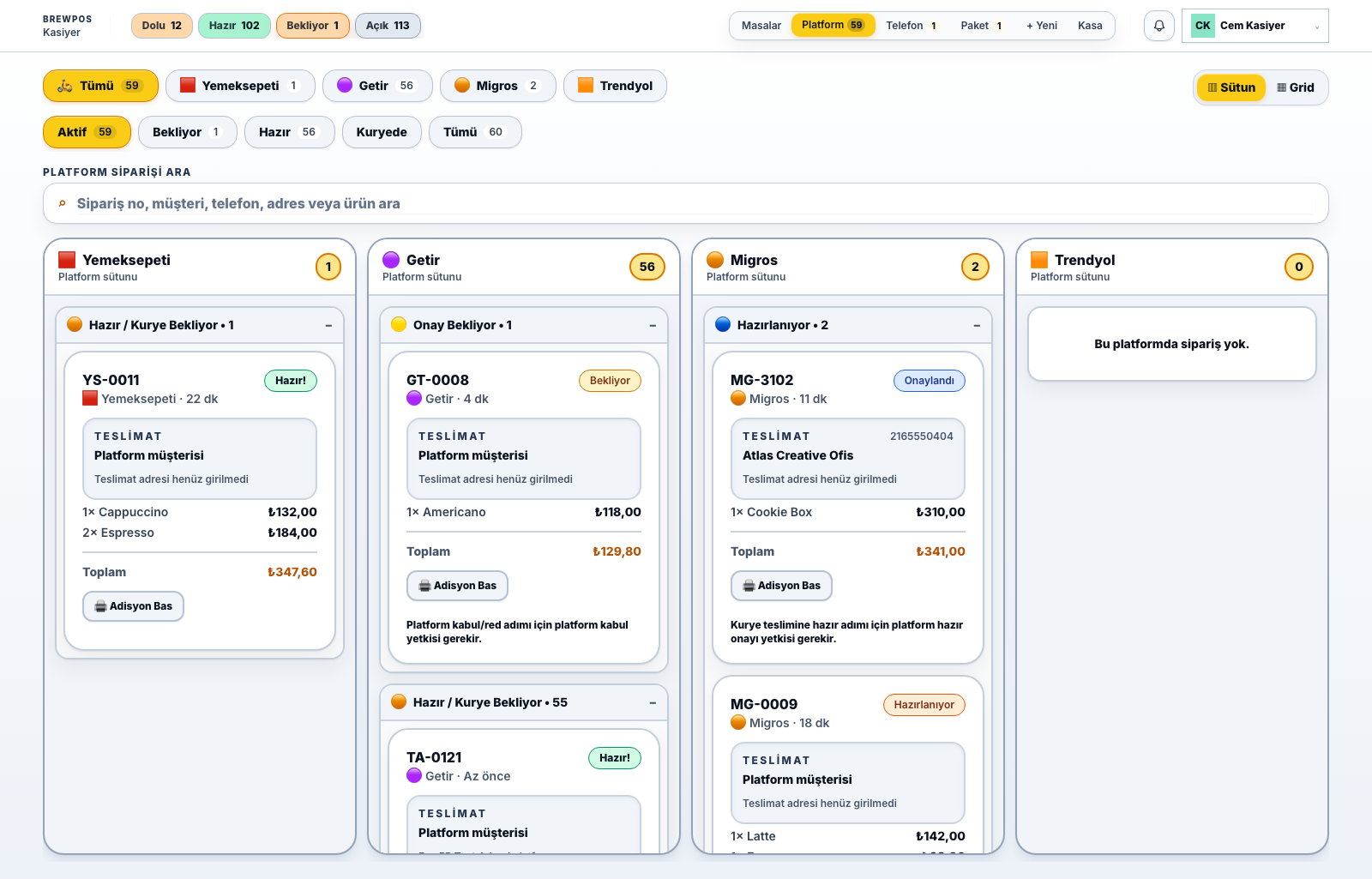Switch to Grid view
The height and width of the screenshot is (879, 1372).
click(1296, 87)
